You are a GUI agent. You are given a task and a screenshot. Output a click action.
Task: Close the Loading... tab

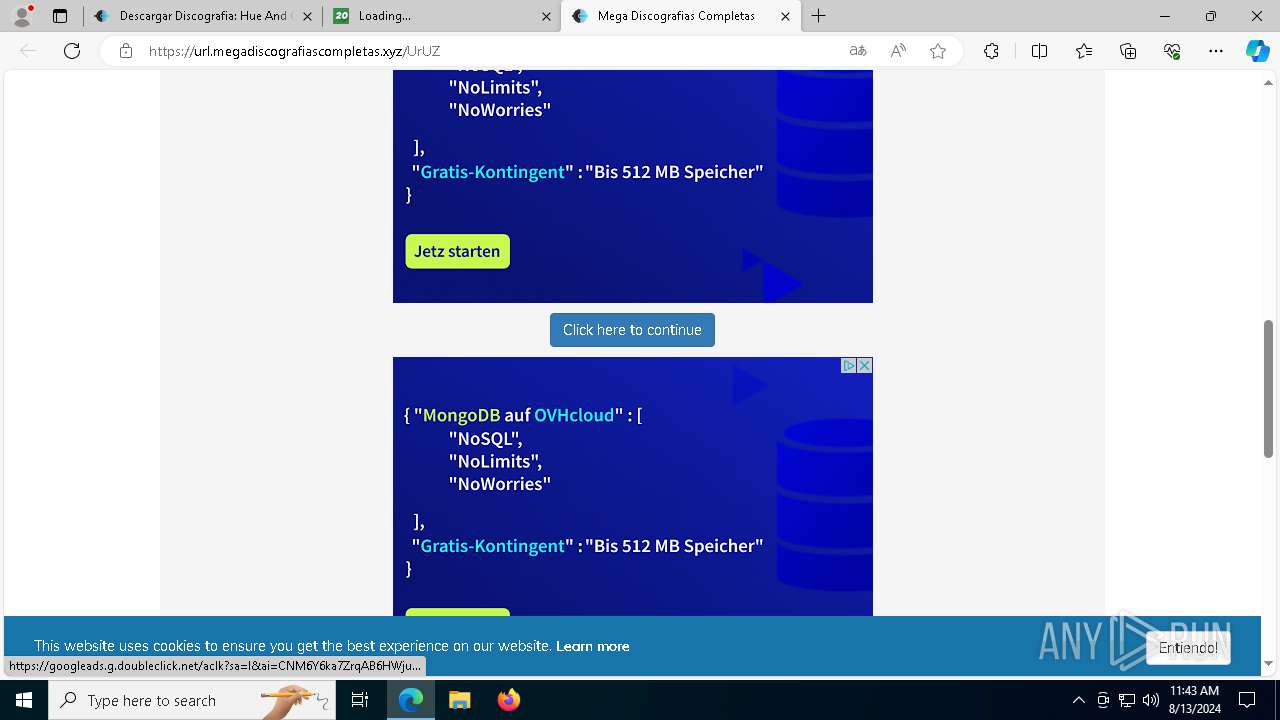[x=546, y=16]
